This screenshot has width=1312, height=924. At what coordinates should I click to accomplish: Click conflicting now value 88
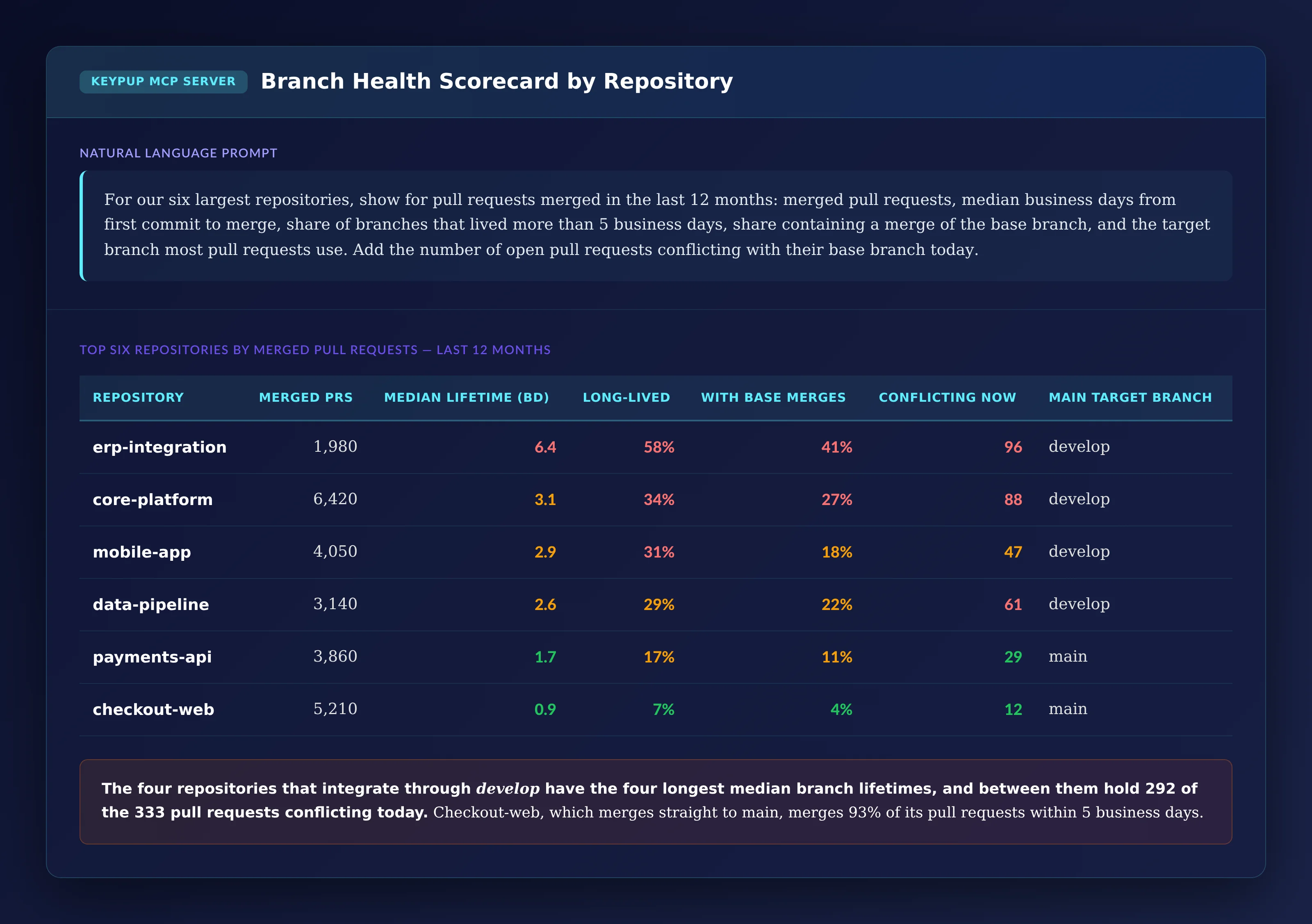1013,500
